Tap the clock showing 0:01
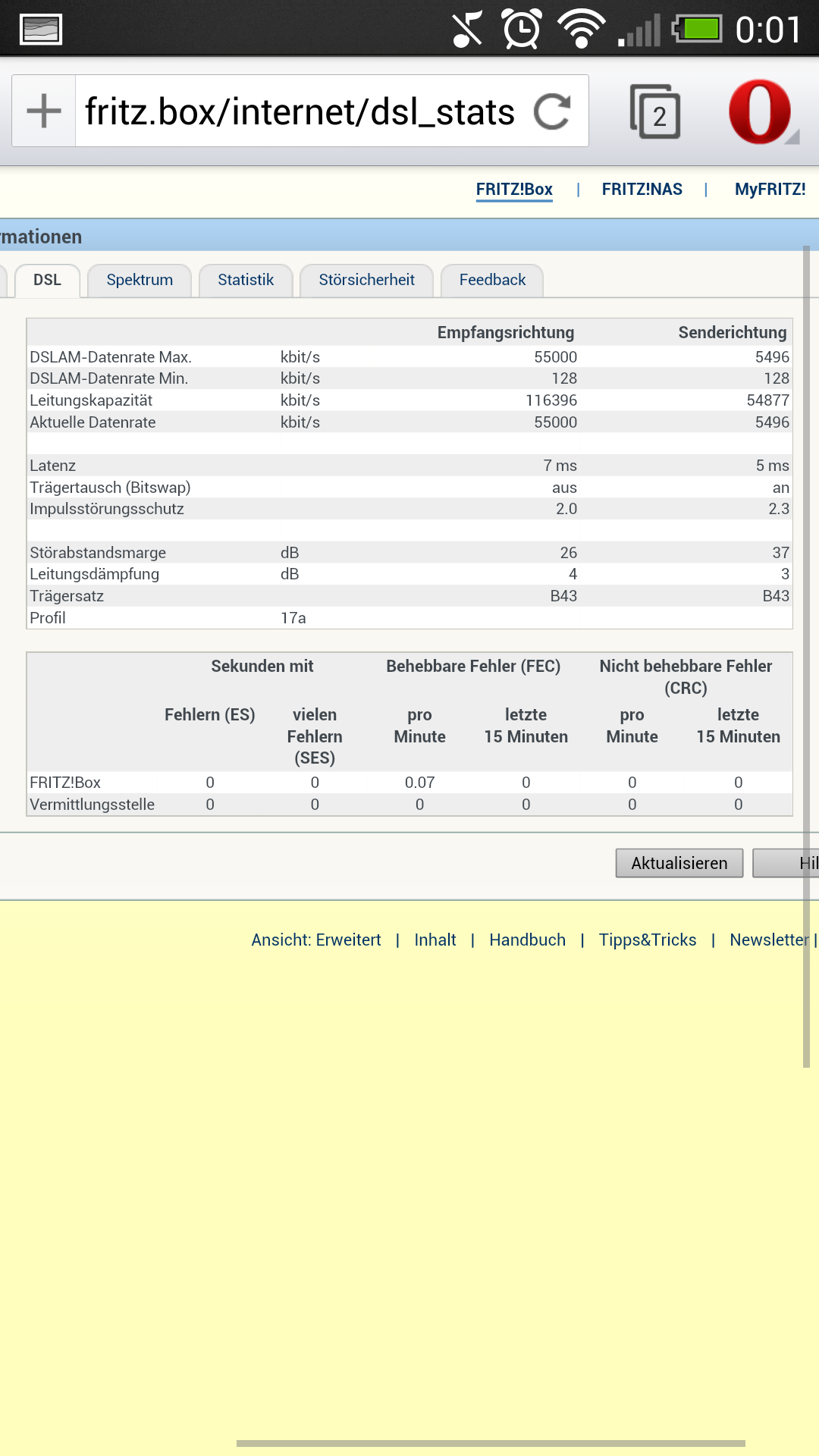The height and width of the screenshot is (1456, 819). point(768,30)
